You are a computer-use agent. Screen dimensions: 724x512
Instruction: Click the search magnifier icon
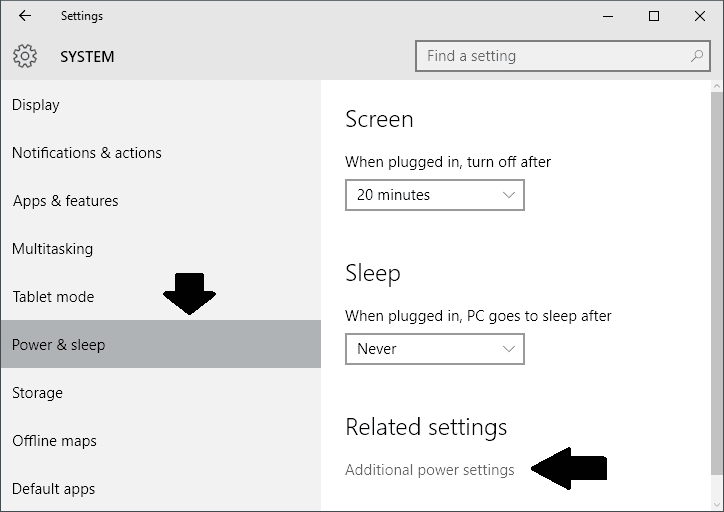point(697,56)
